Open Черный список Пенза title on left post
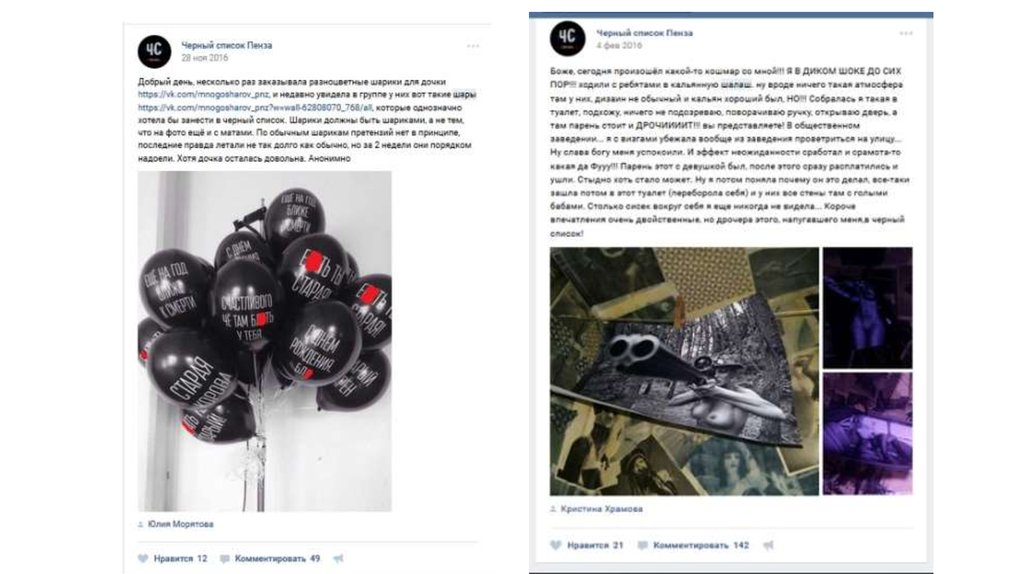 tap(227, 45)
